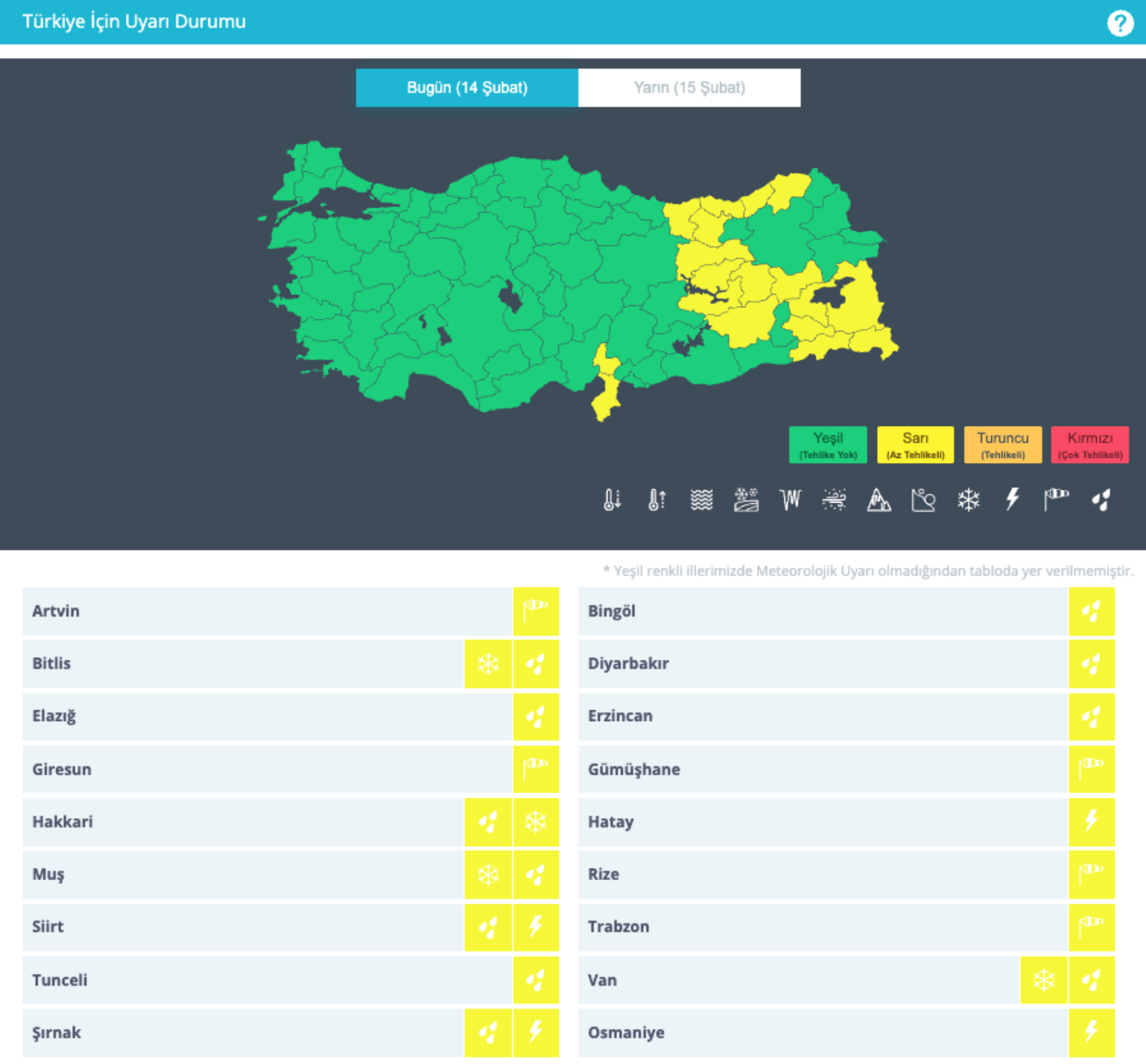Screen dimensions: 1146x1064
Task: Click the avalanche mountain icon
Action: tap(878, 499)
